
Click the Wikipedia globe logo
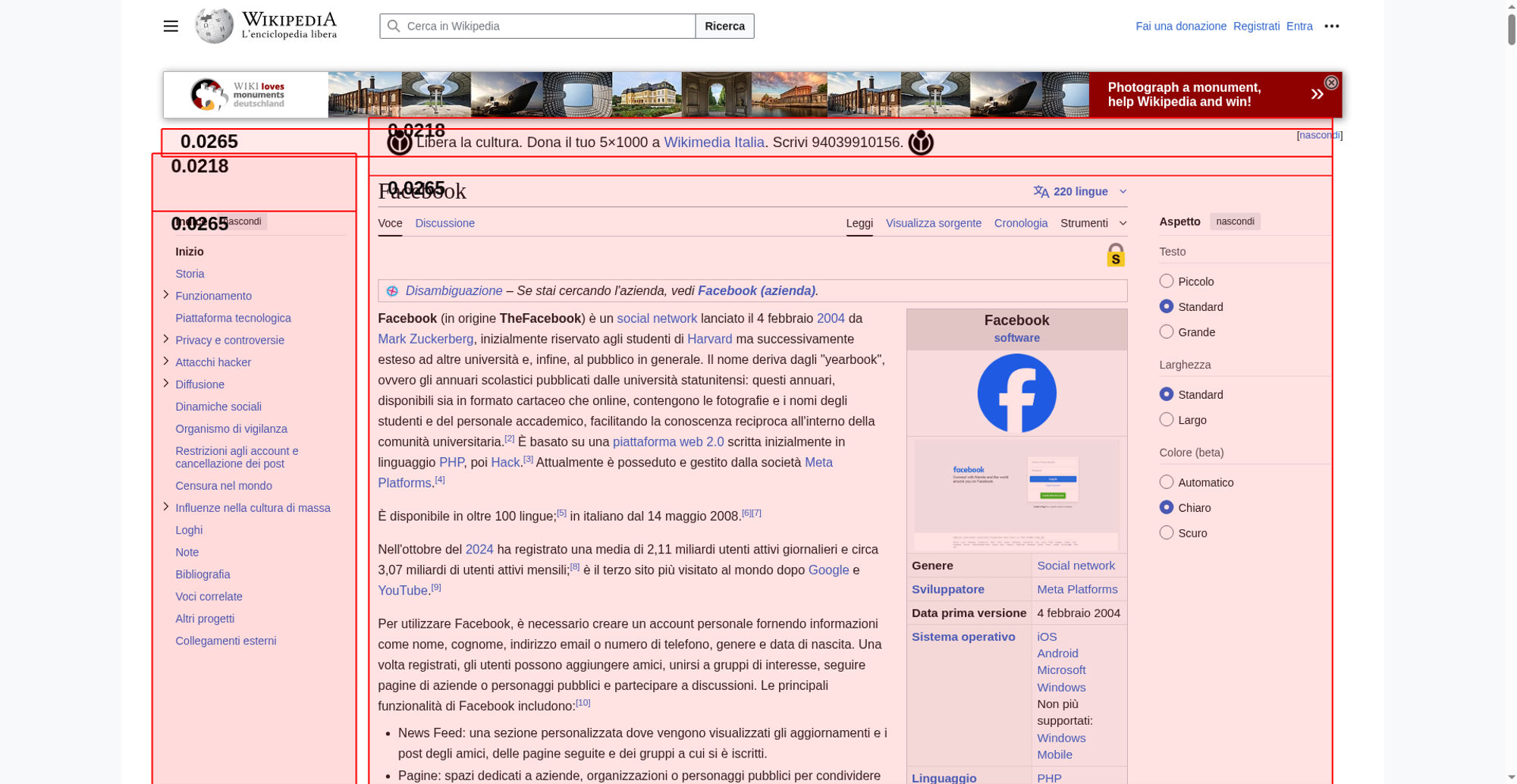214,26
